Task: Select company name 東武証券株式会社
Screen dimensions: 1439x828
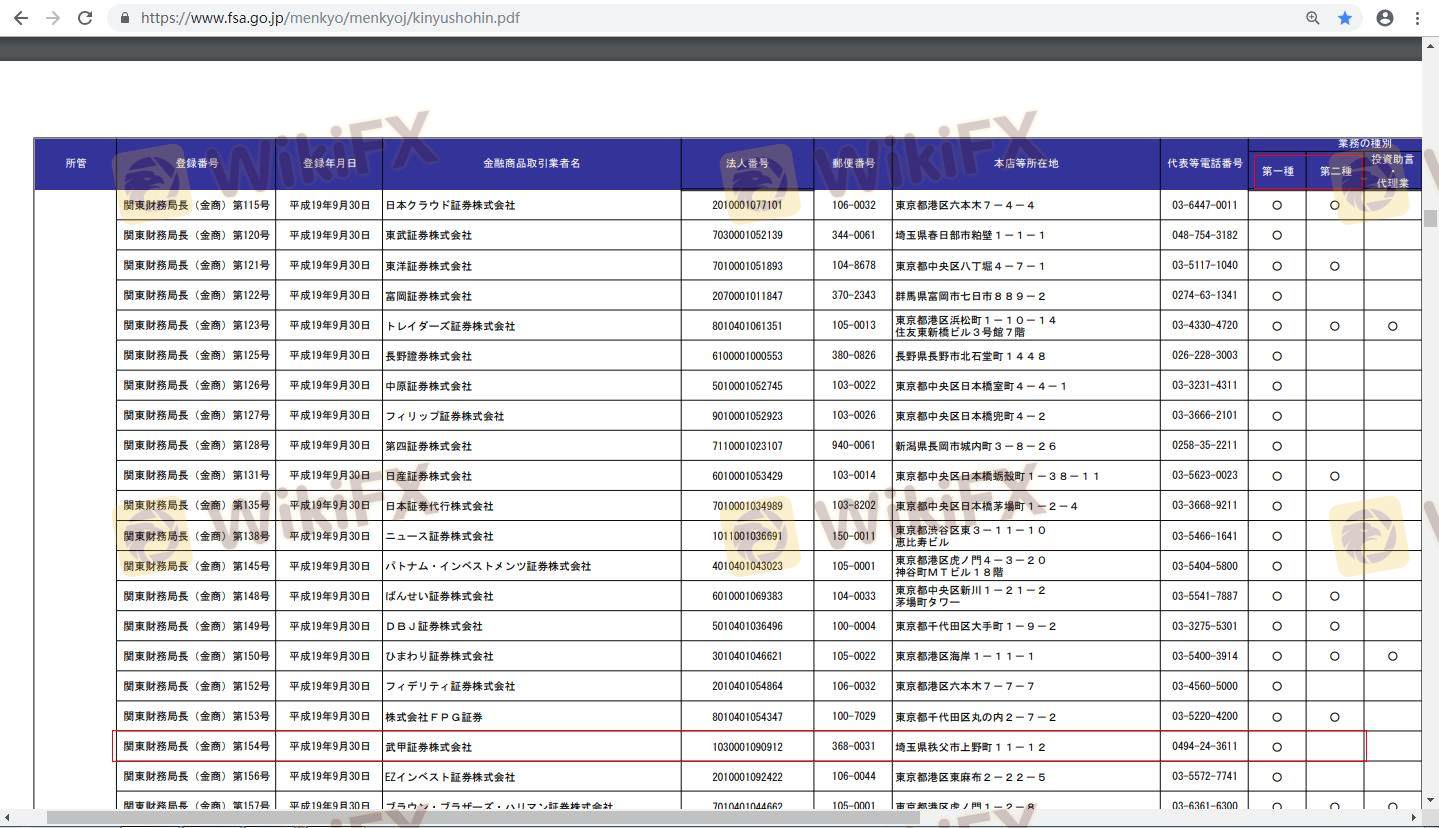Action: coord(428,236)
